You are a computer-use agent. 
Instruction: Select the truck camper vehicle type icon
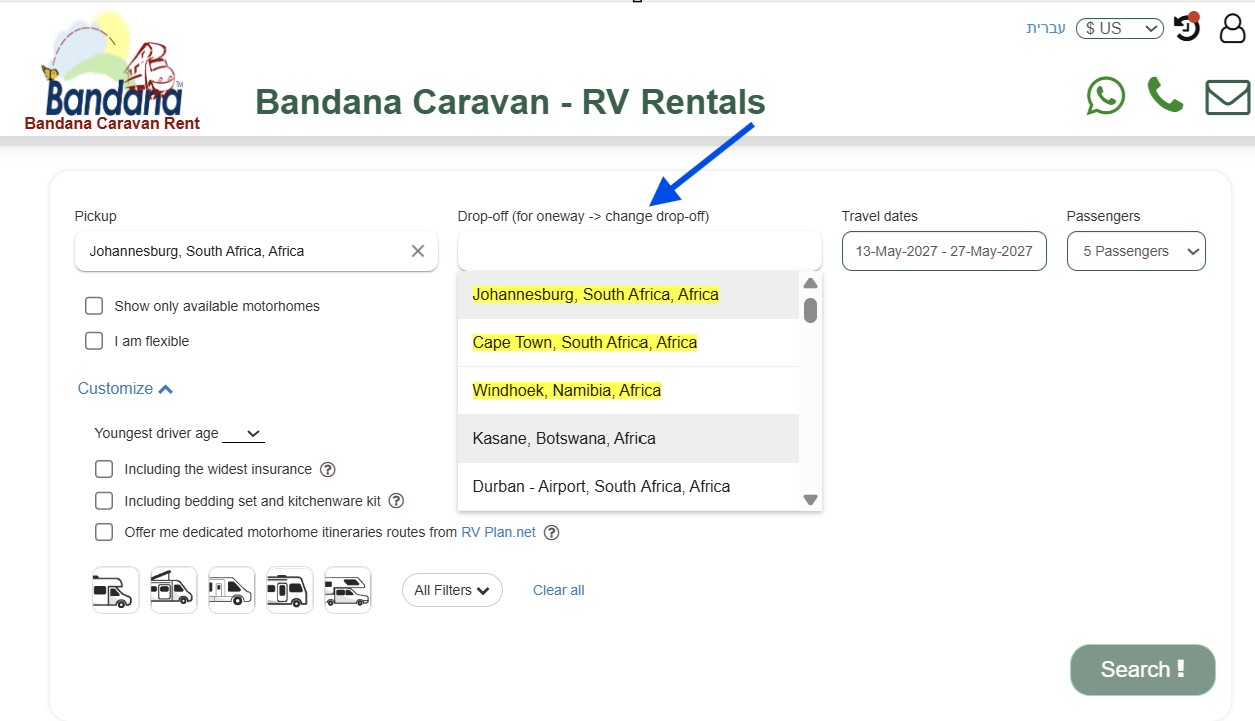coord(348,590)
